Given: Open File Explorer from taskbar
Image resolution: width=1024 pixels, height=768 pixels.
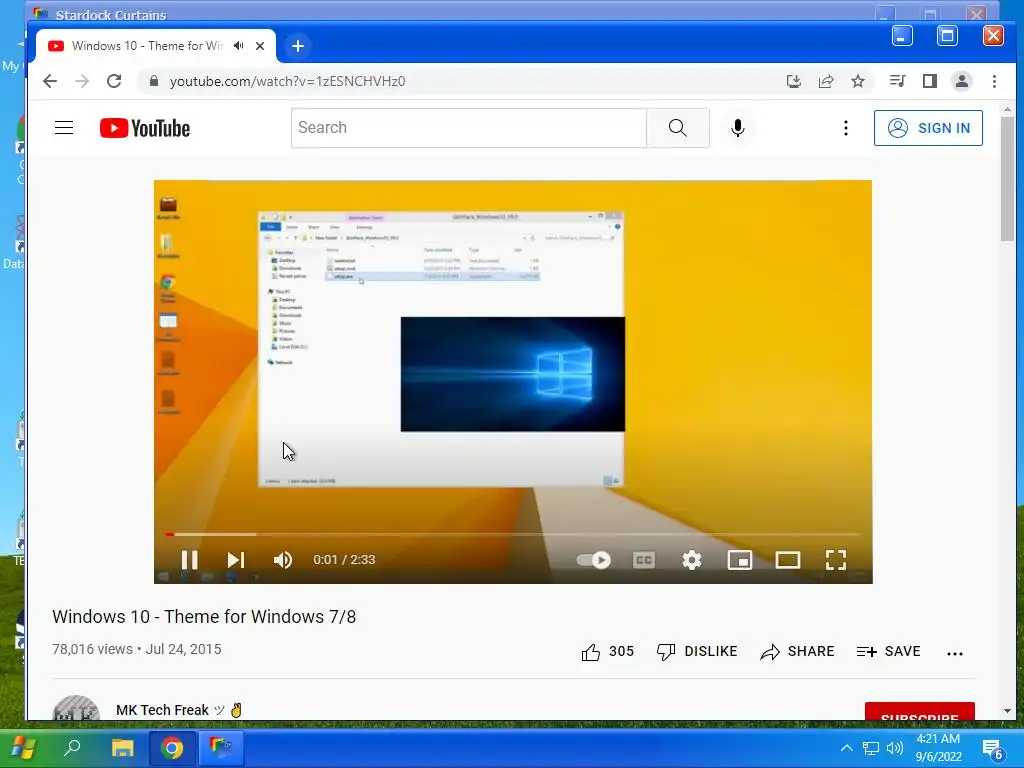Looking at the screenshot, I should tap(122, 748).
